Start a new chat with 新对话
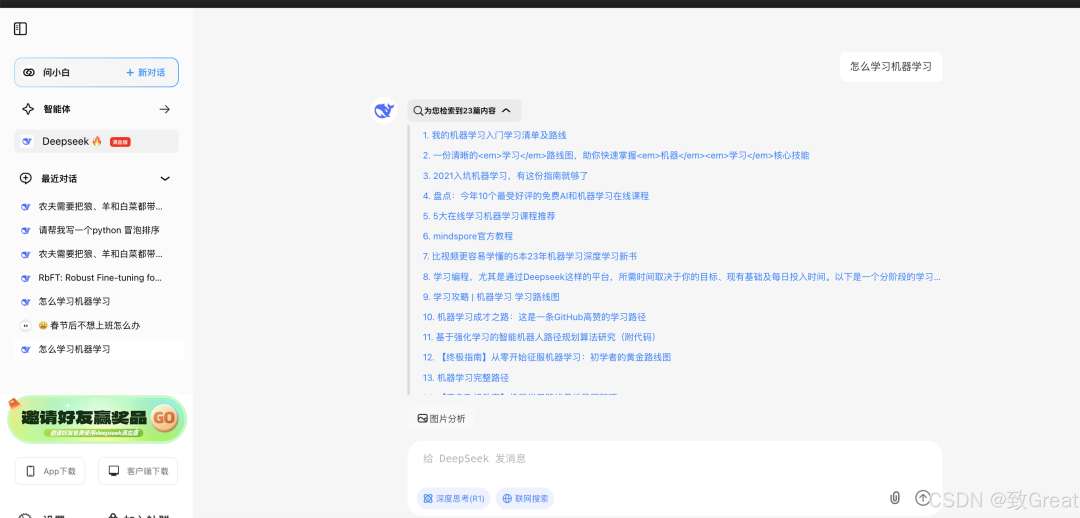The image size is (1080, 518). pos(145,72)
